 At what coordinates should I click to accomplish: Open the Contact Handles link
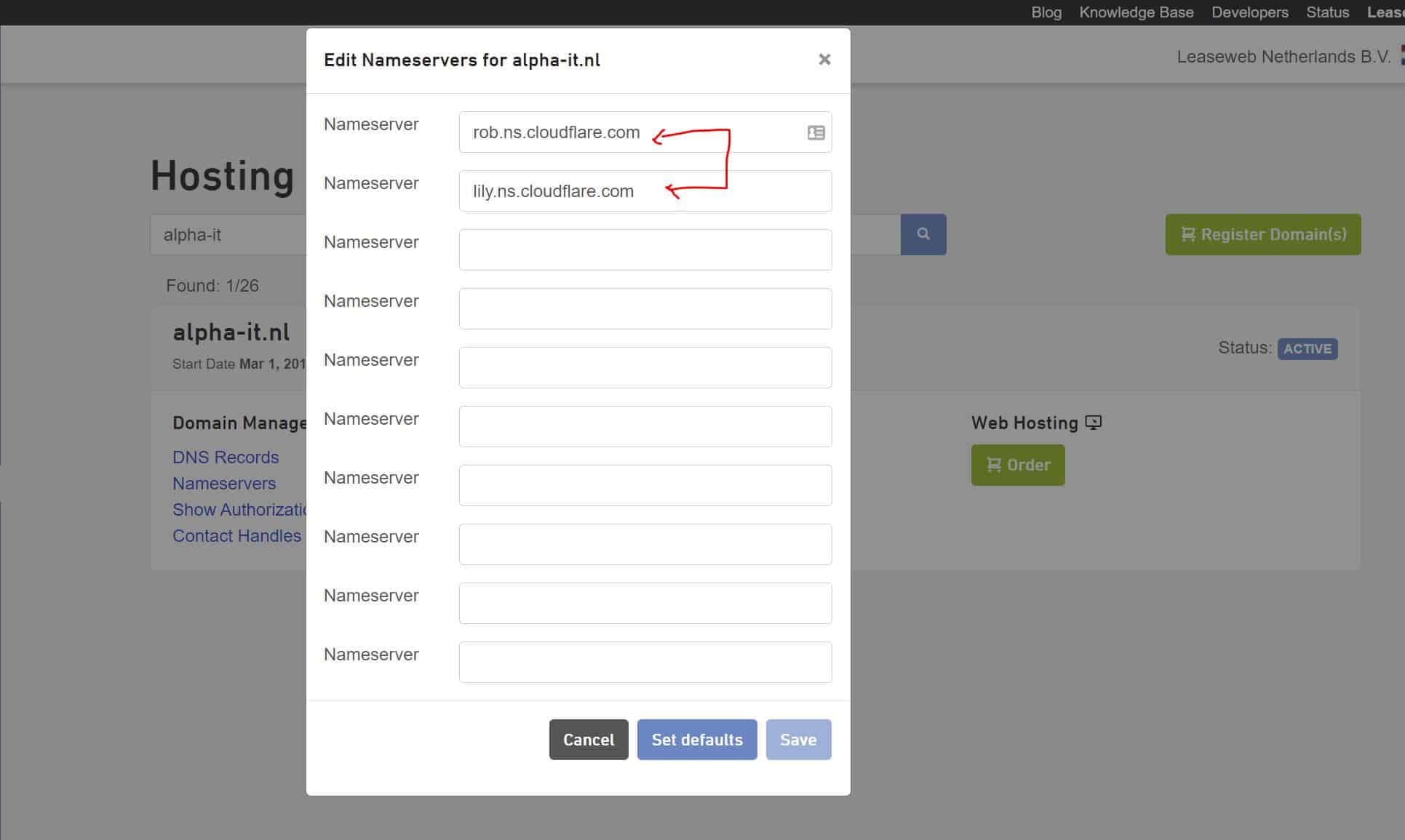point(236,536)
